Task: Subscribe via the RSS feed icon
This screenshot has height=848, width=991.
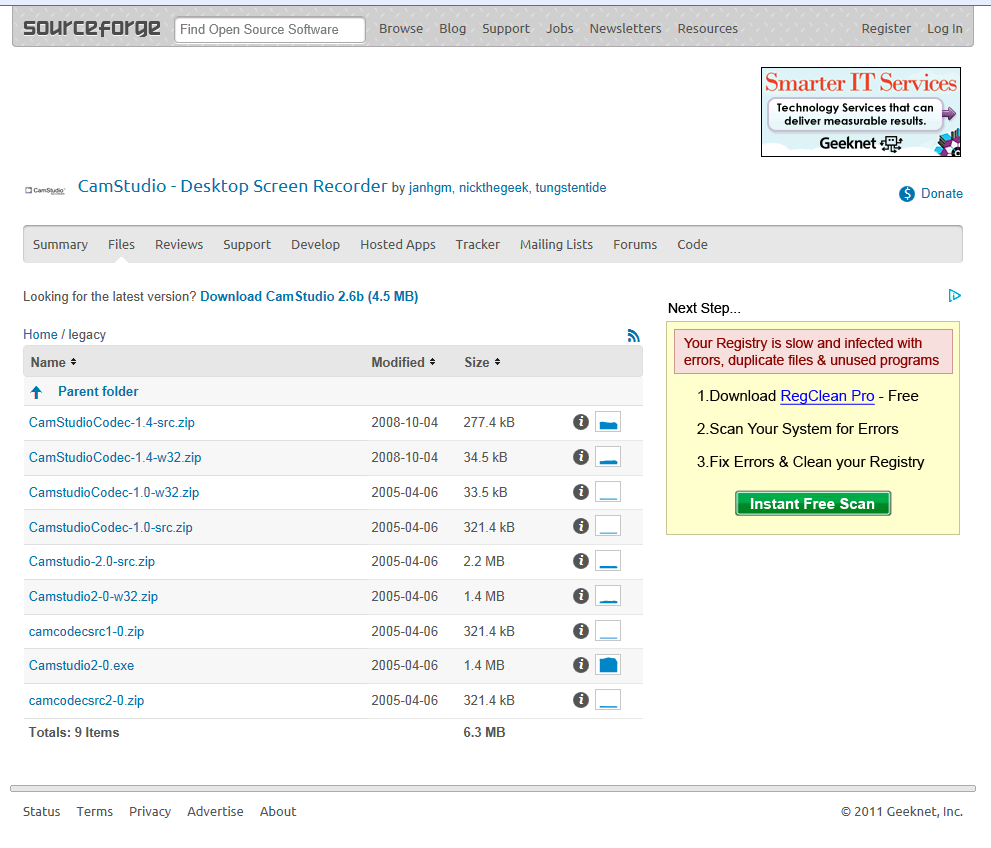Action: coord(633,336)
